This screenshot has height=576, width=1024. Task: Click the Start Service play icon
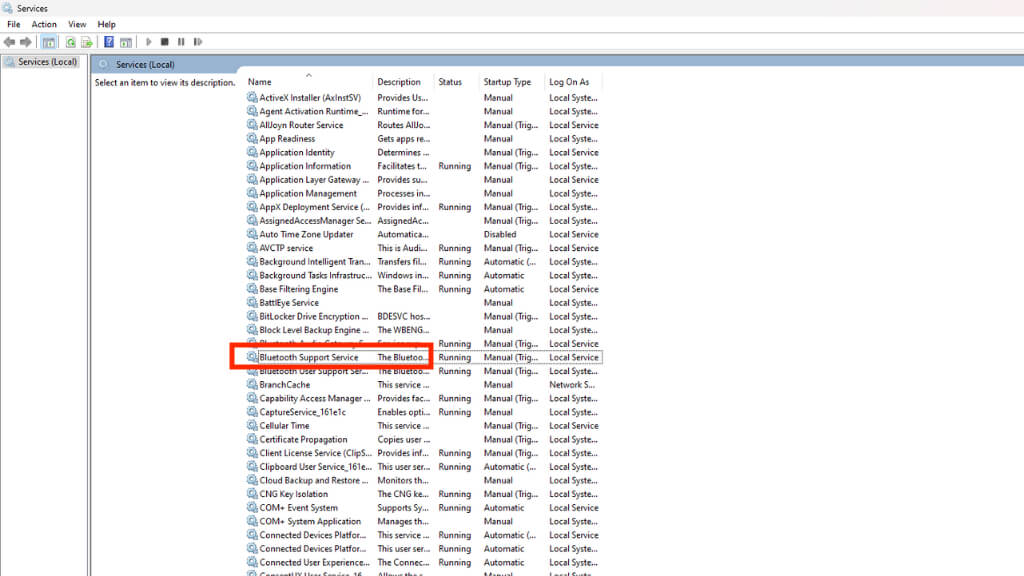click(x=148, y=42)
